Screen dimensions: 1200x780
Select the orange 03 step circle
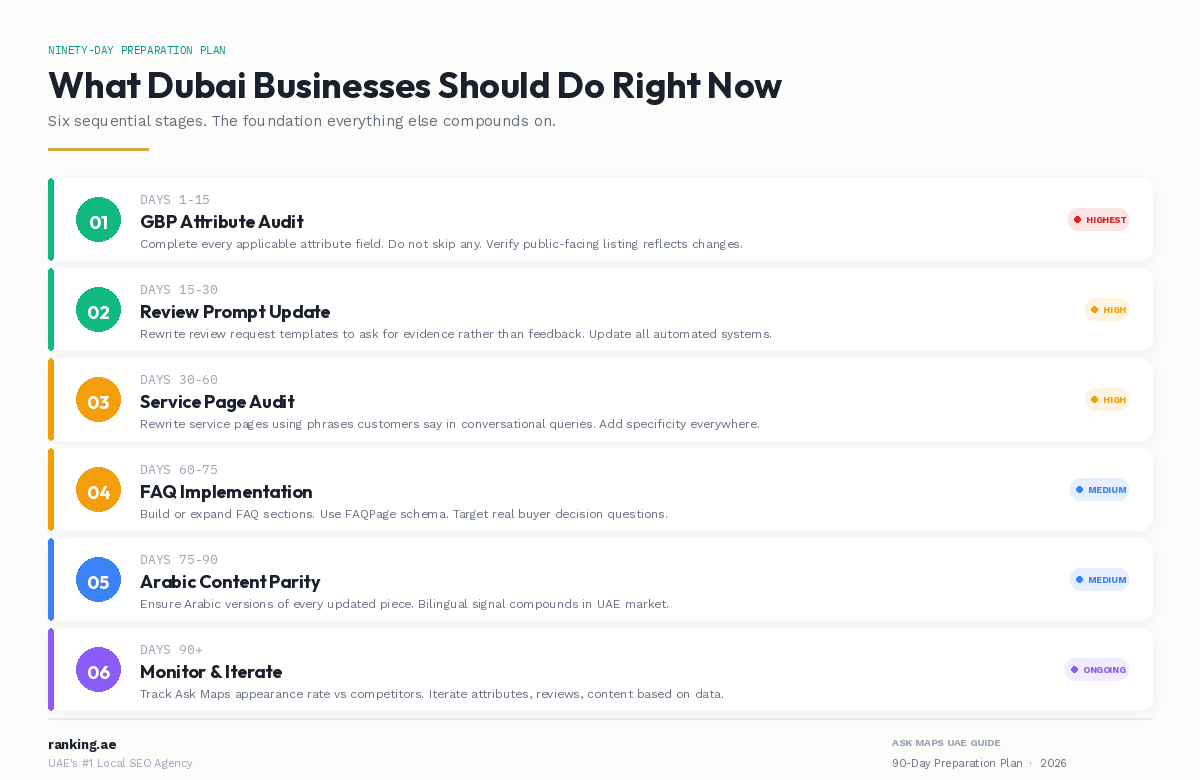[x=98, y=400]
